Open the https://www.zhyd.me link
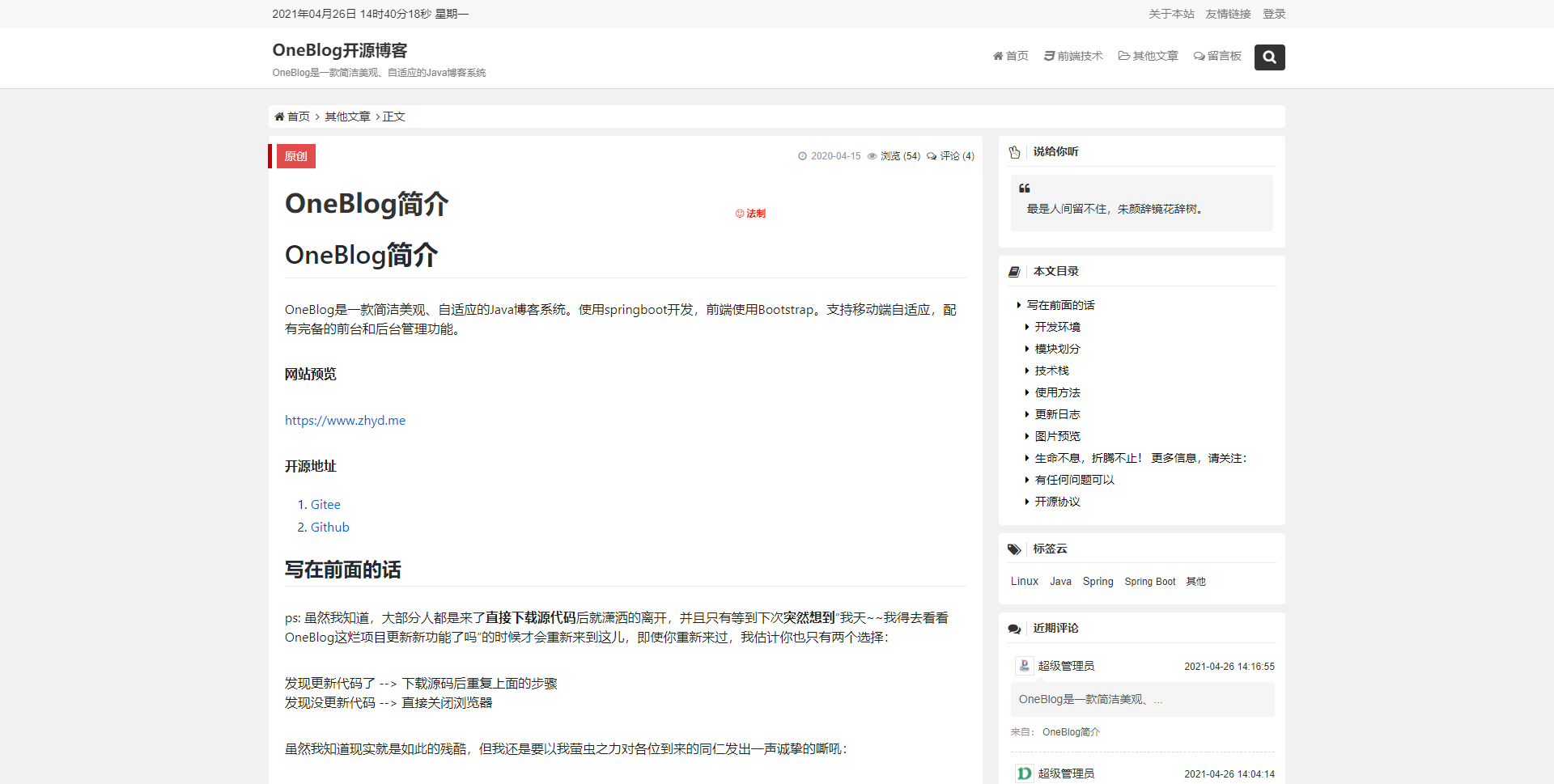The height and width of the screenshot is (784, 1554). pyautogui.click(x=345, y=420)
